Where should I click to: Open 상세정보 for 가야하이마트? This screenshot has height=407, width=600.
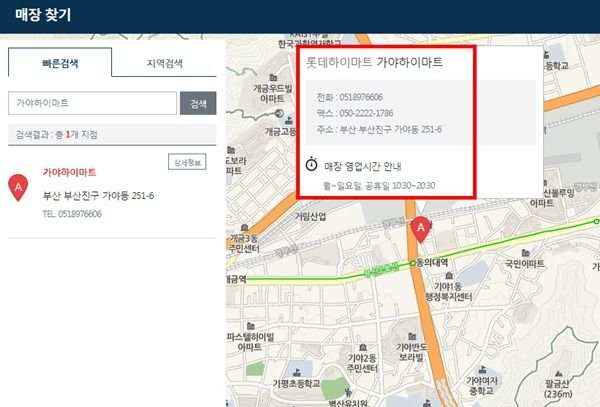click(x=187, y=162)
